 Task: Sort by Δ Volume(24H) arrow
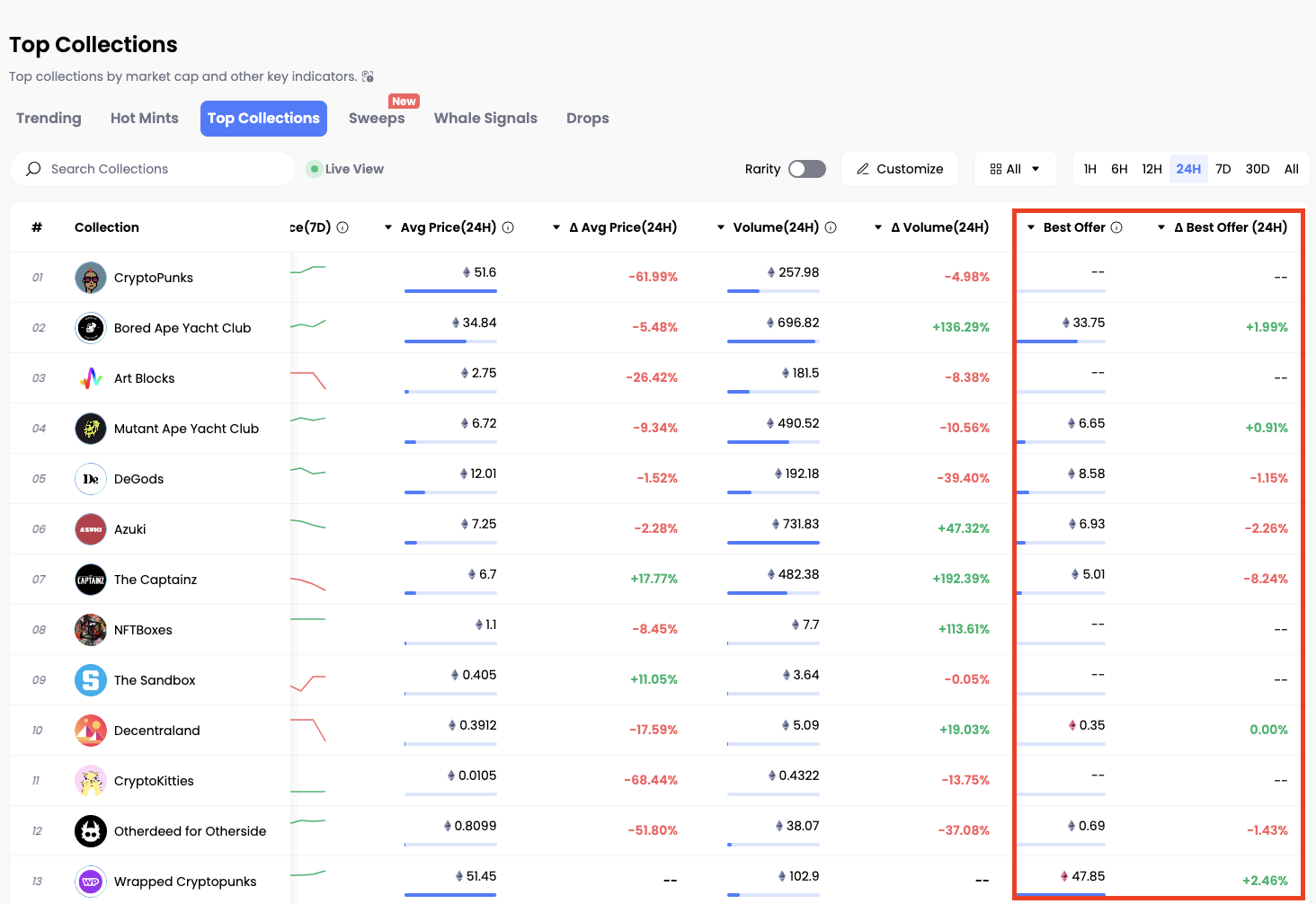(878, 227)
